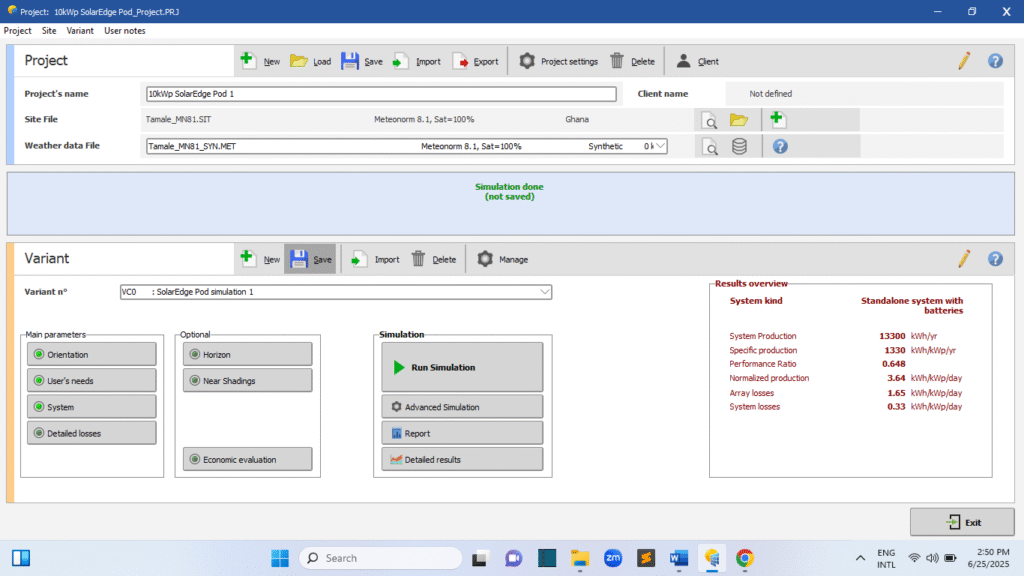Image resolution: width=1024 pixels, height=576 pixels.
Task: Click the Run Simulation button
Action: click(462, 367)
